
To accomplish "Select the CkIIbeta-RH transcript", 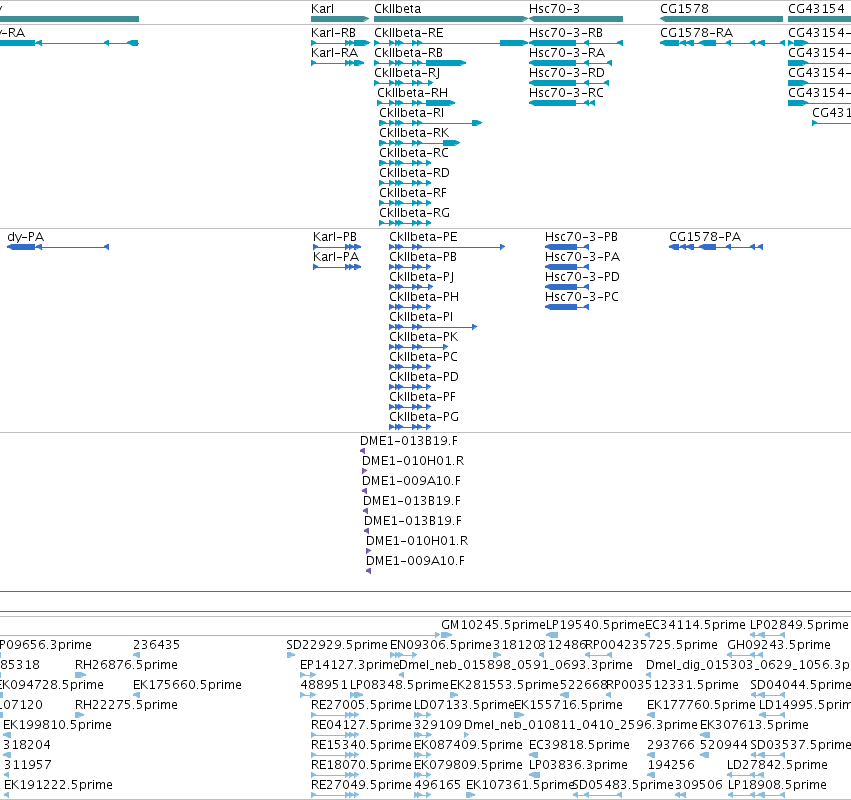I will [x=412, y=93].
